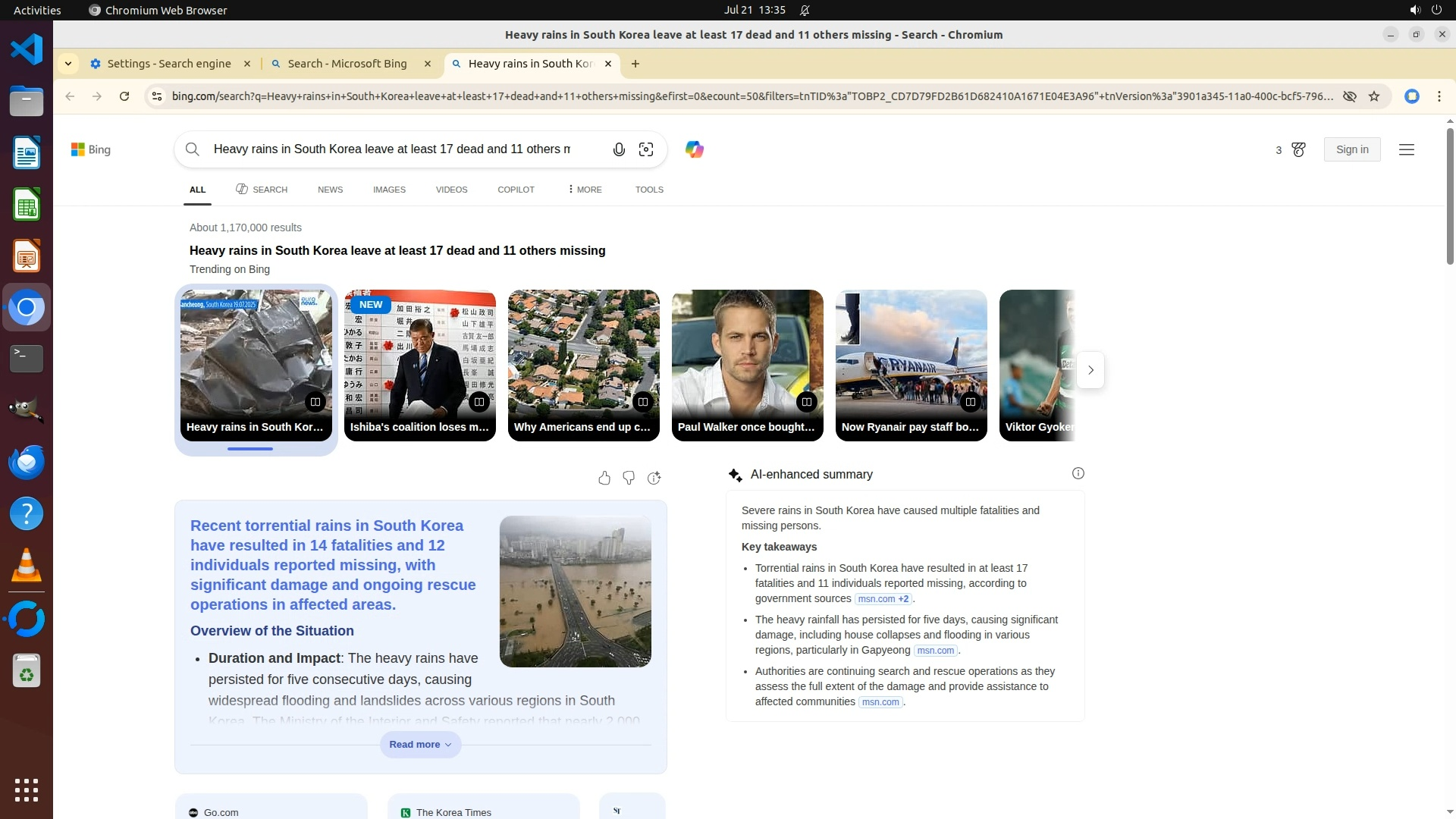The image size is (1456, 819).
Task: Open msn.com source link for Gapyeong
Action: pyautogui.click(x=935, y=651)
